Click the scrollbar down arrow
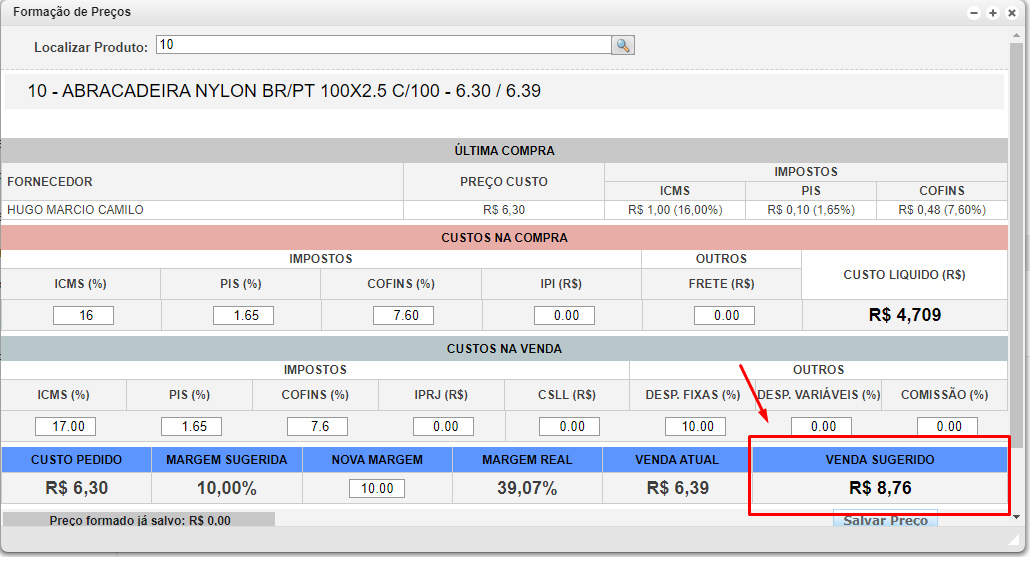Image resolution: width=1030 pixels, height=561 pixels. click(x=1017, y=517)
